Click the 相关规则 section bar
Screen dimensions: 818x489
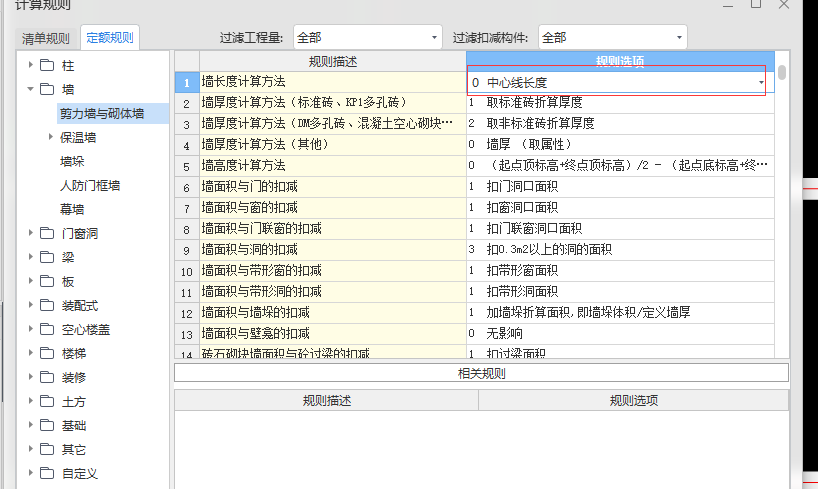click(481, 373)
